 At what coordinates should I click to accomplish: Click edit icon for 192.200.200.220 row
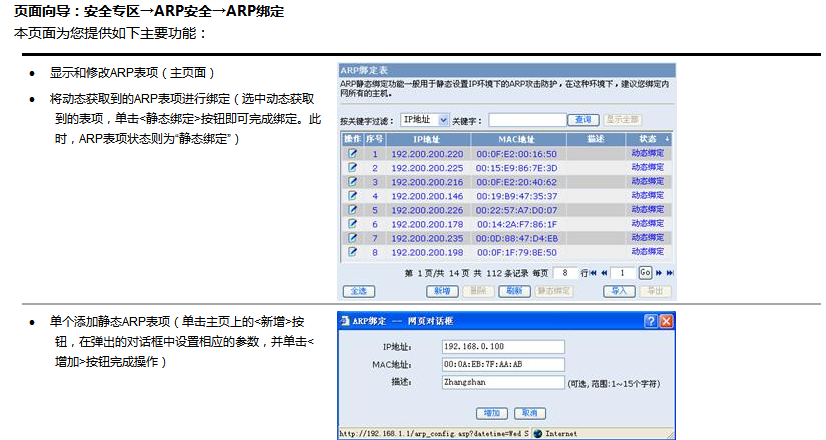click(x=352, y=153)
